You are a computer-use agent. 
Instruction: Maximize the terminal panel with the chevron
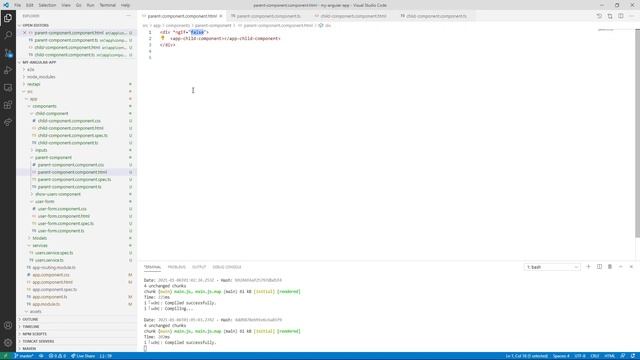click(x=620, y=267)
